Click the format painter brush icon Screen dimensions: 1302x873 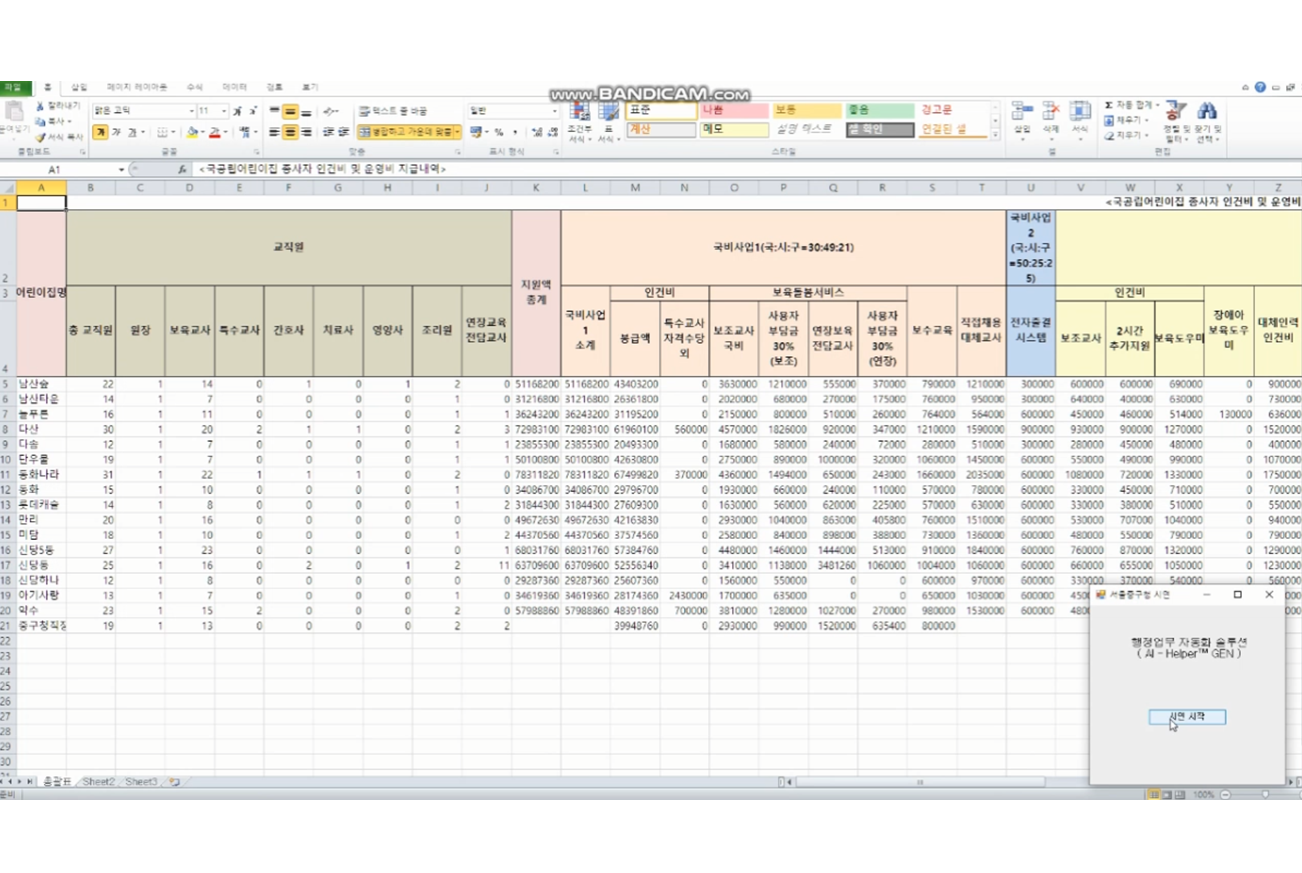(40, 137)
